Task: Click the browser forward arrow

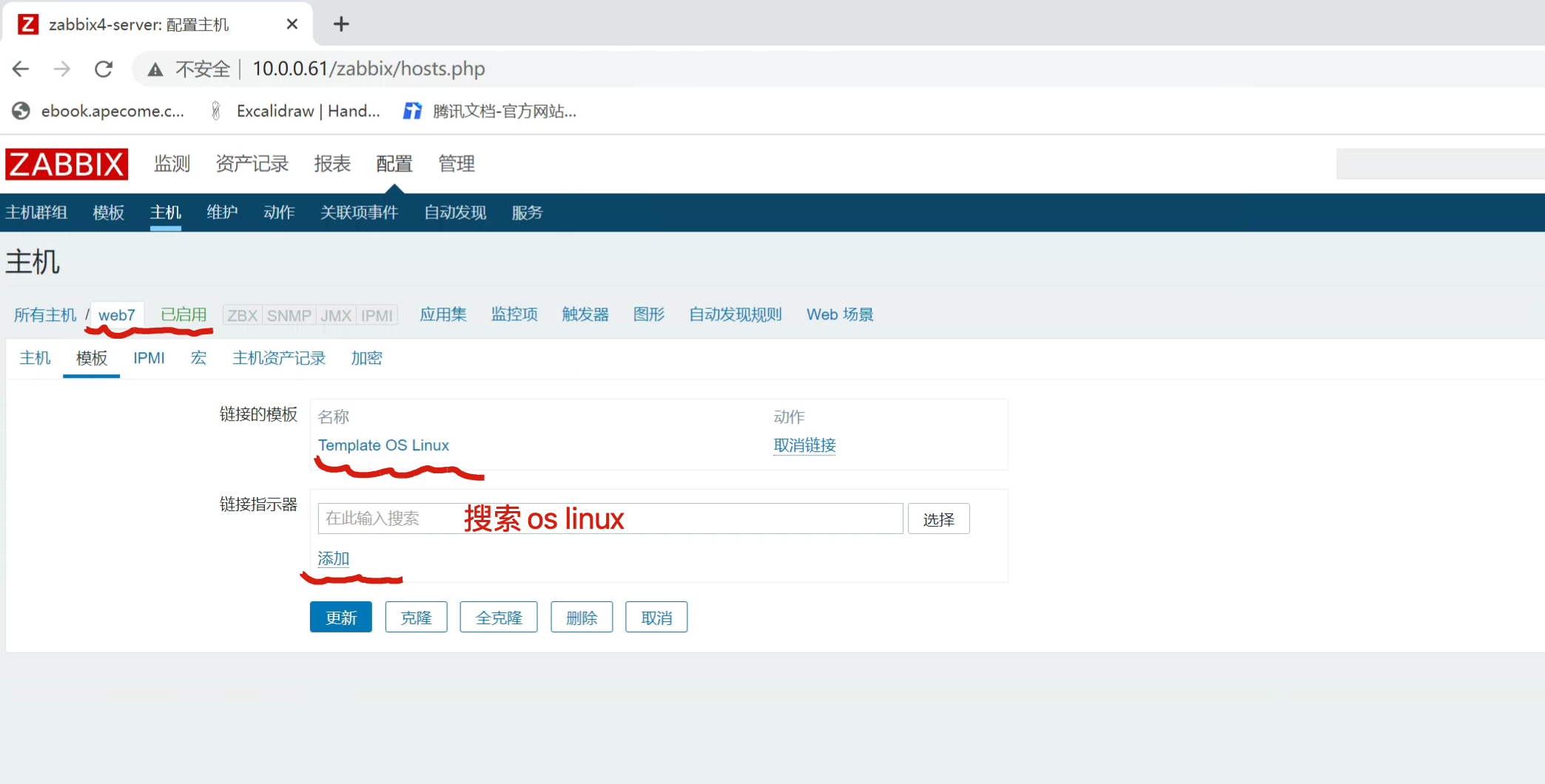Action: (62, 69)
